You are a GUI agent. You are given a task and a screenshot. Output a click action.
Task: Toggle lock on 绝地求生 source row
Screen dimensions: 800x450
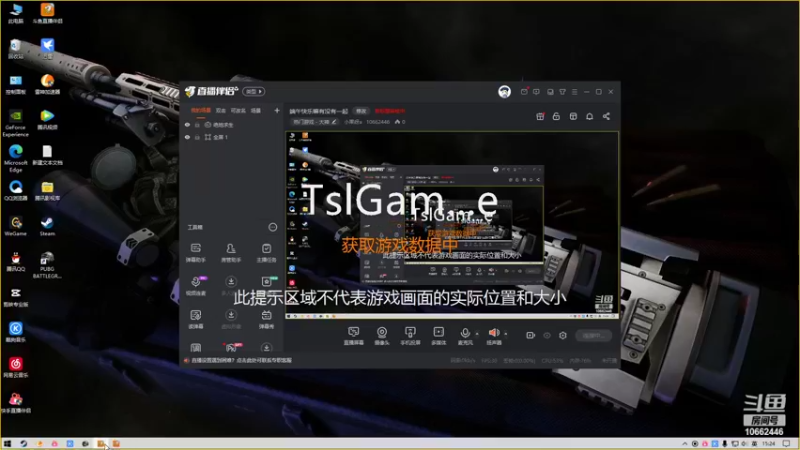pos(197,125)
